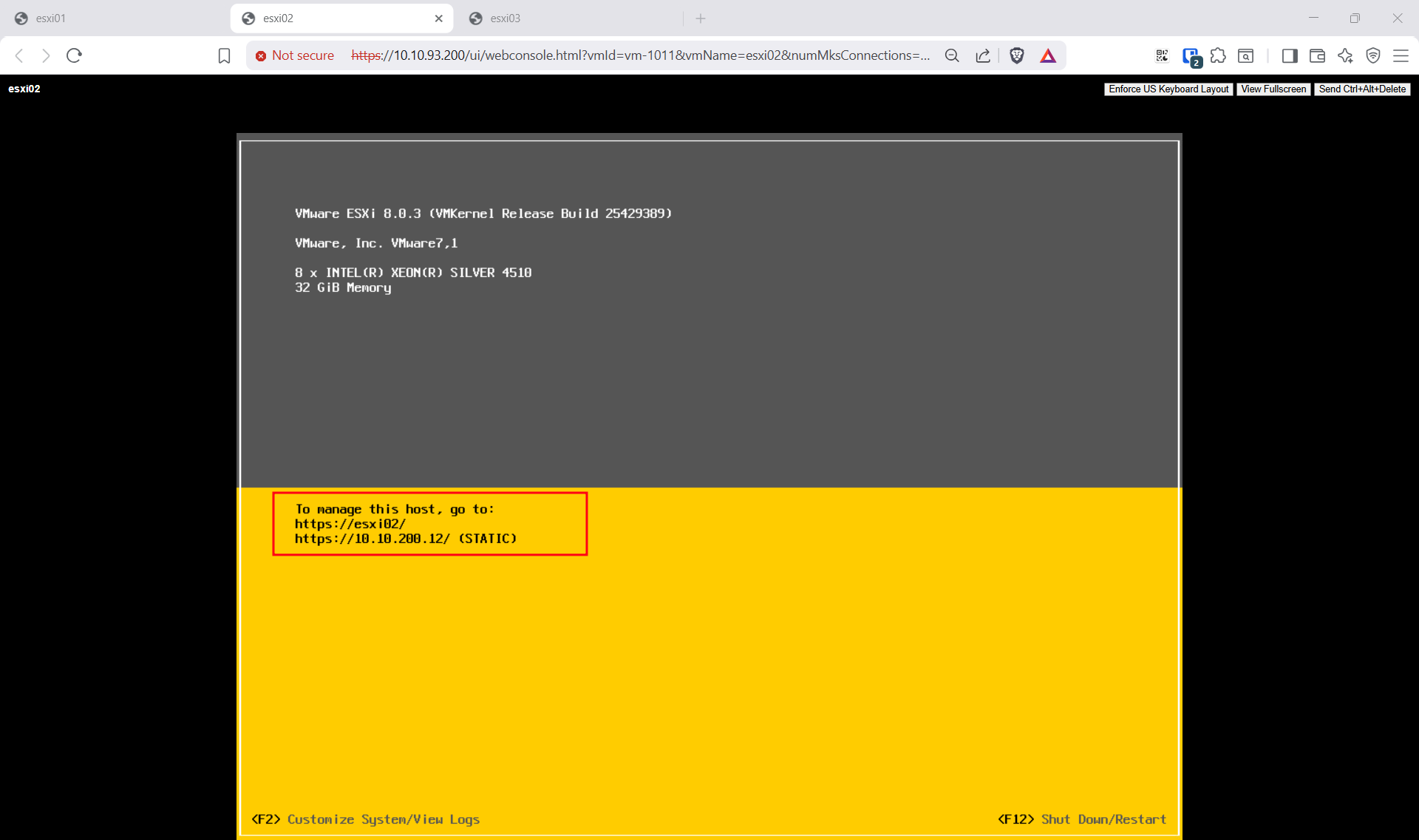
Task: Open the Brave Wallet
Action: (1317, 55)
